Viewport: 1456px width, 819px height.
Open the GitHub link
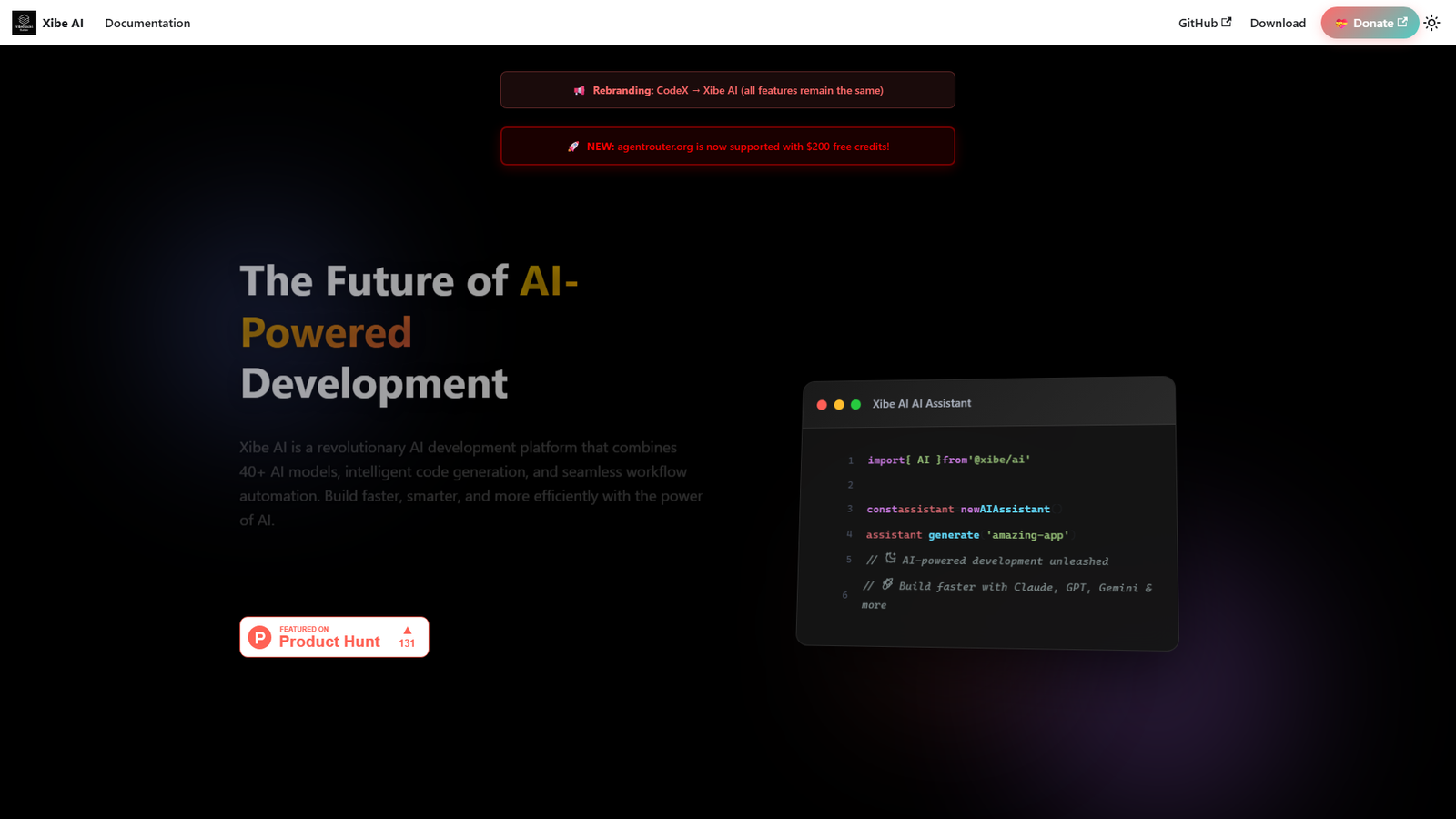pyautogui.click(x=1196, y=23)
